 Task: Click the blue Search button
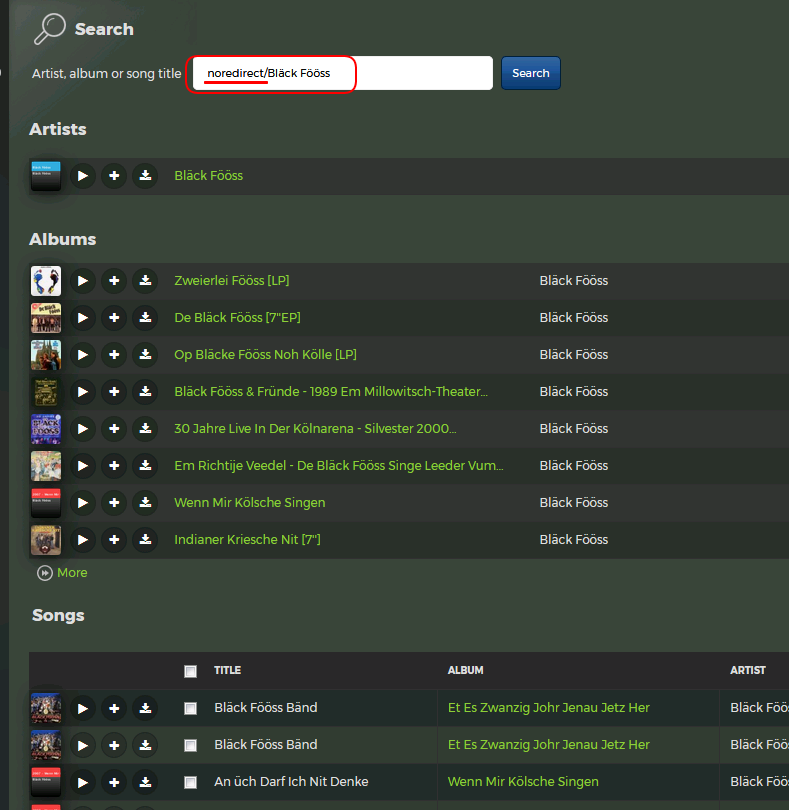click(531, 73)
